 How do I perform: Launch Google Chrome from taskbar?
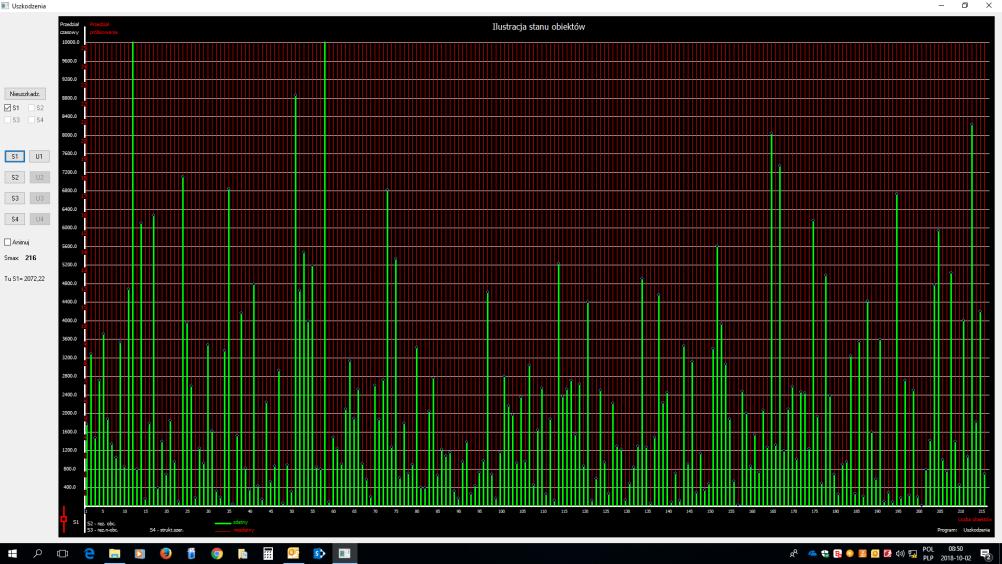click(x=217, y=553)
